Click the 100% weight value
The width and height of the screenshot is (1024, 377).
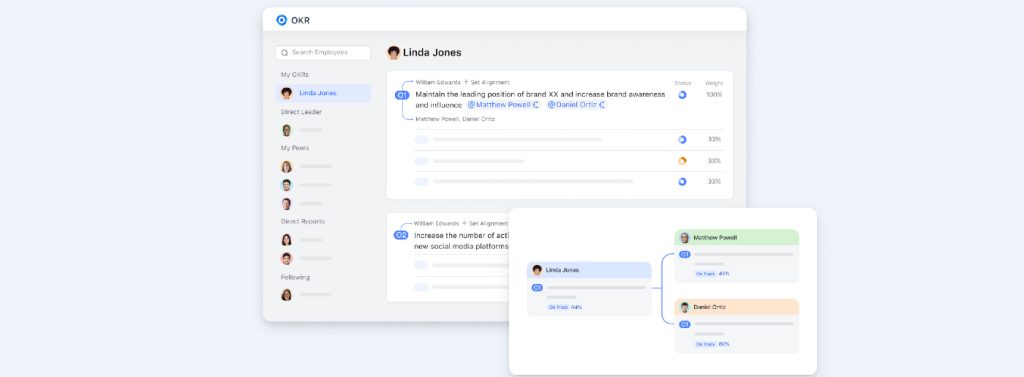click(714, 95)
